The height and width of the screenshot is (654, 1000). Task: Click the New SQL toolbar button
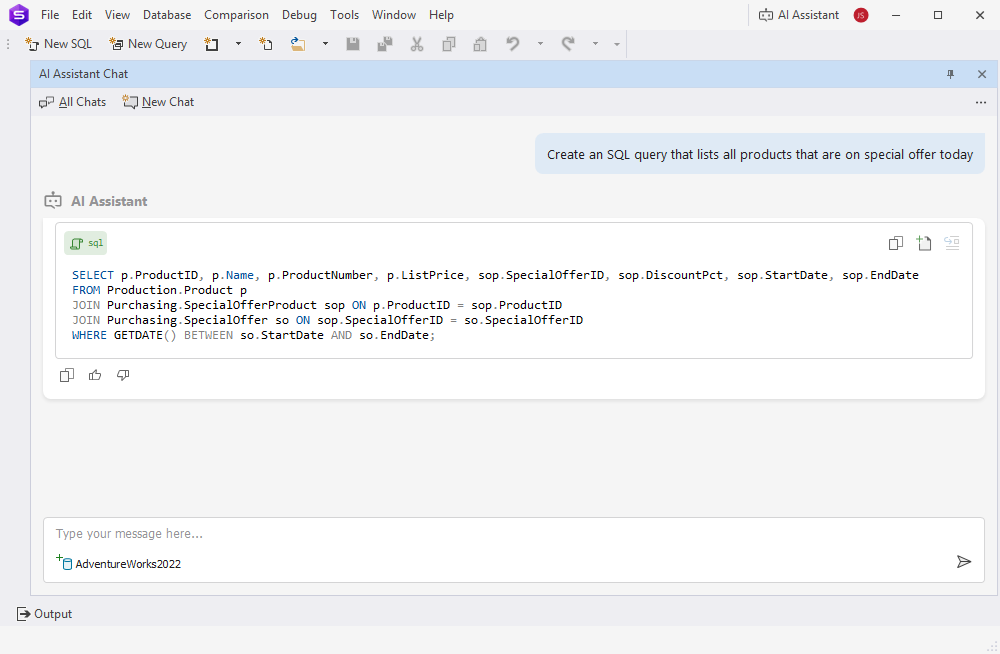click(59, 44)
